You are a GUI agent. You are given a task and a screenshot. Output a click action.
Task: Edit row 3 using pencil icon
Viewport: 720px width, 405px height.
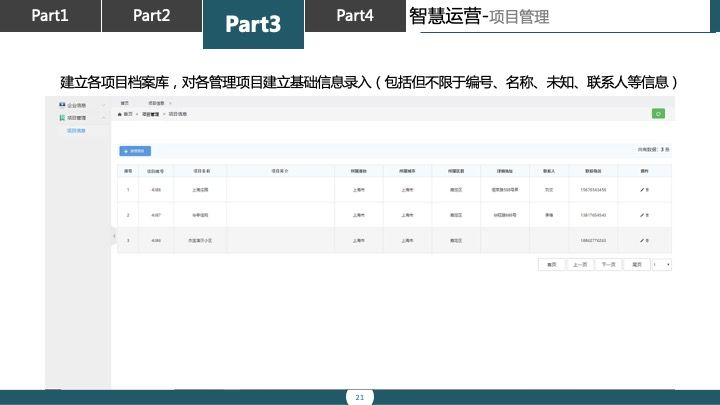(x=642, y=240)
